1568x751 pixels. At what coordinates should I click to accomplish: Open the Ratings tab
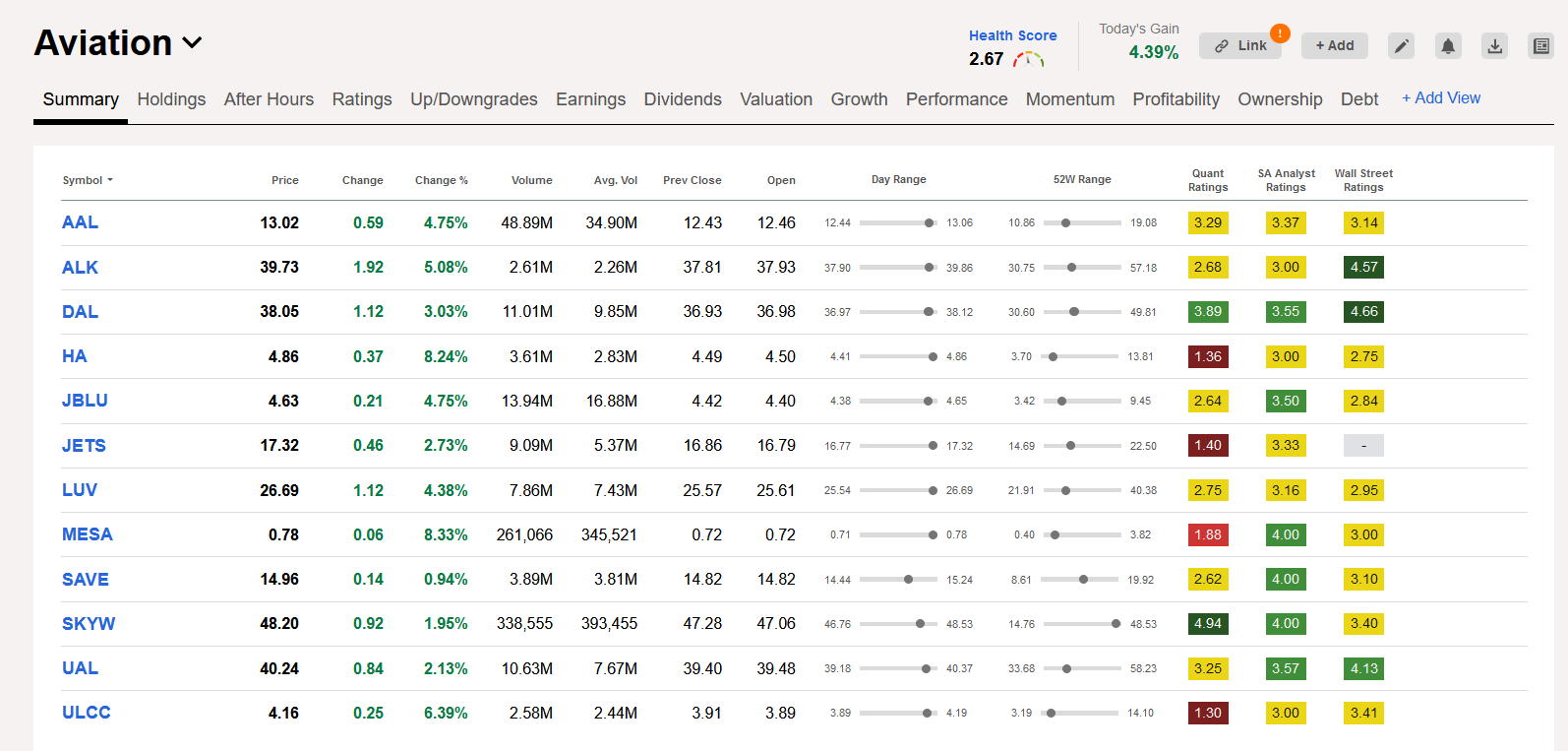click(x=362, y=99)
